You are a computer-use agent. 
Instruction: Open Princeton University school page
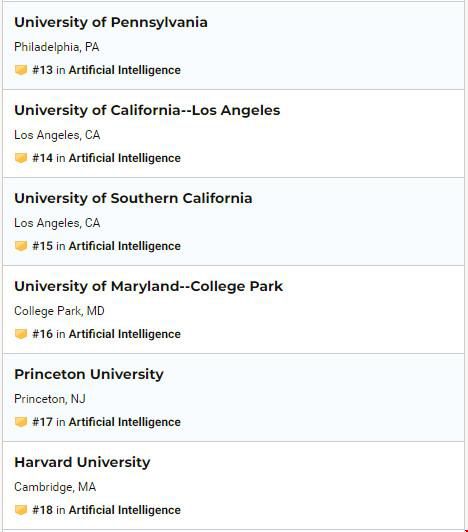click(x=89, y=375)
